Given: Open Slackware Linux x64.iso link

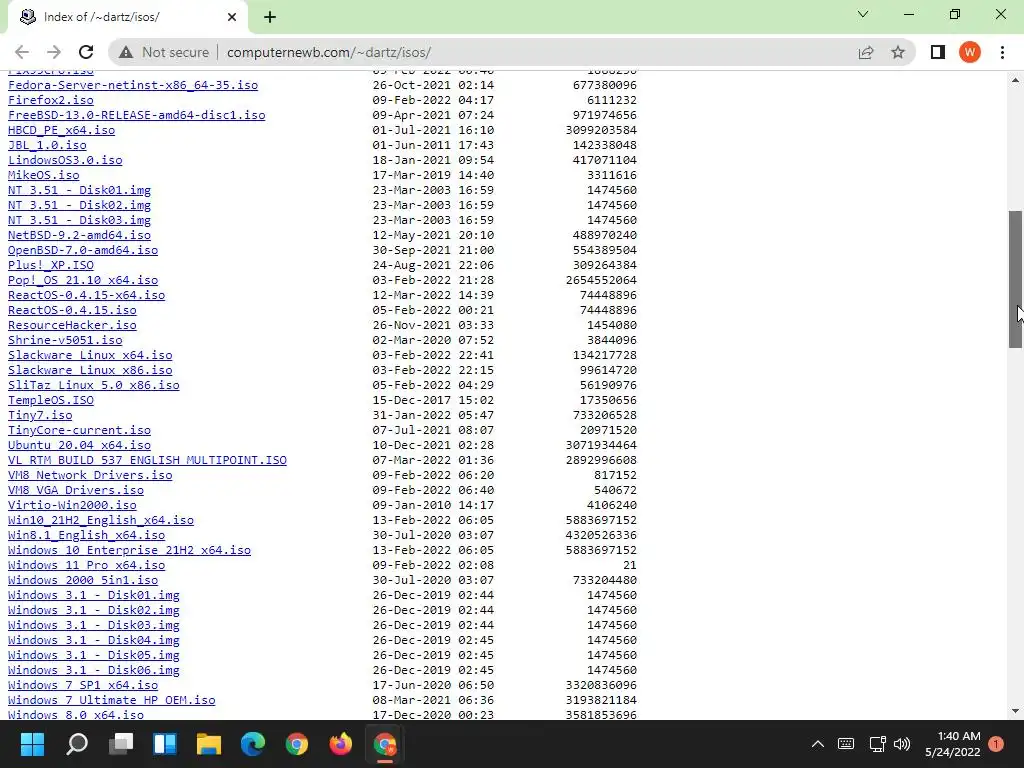Looking at the screenshot, I should [90, 355].
